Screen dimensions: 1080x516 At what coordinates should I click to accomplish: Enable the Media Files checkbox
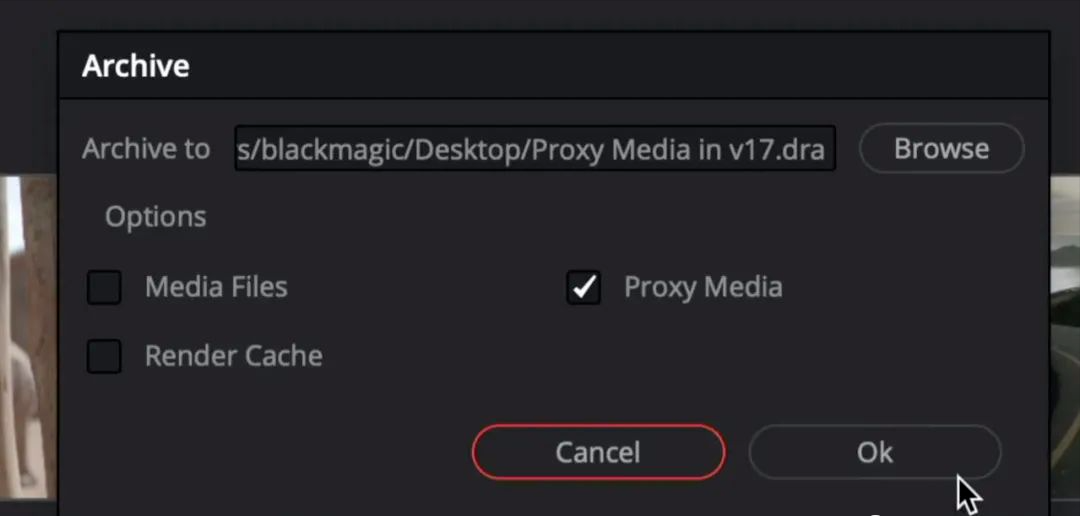pos(104,287)
